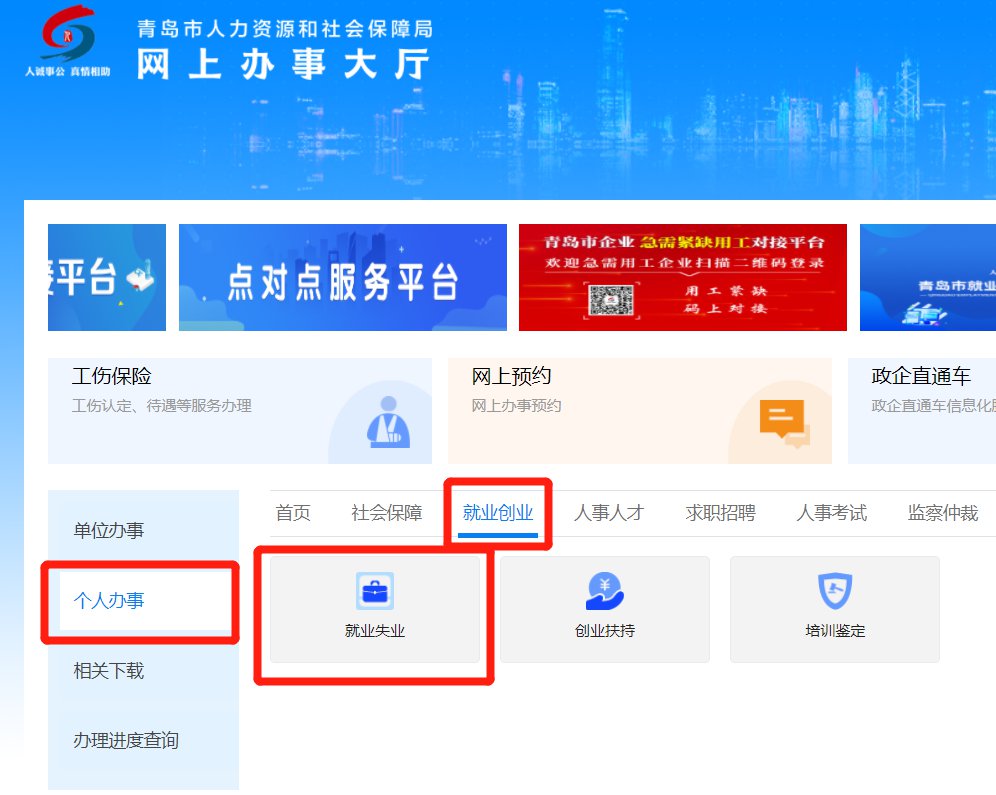Click the Qingdao HRSS bureau logo
Viewport: 996px width, 795px height.
[68, 41]
